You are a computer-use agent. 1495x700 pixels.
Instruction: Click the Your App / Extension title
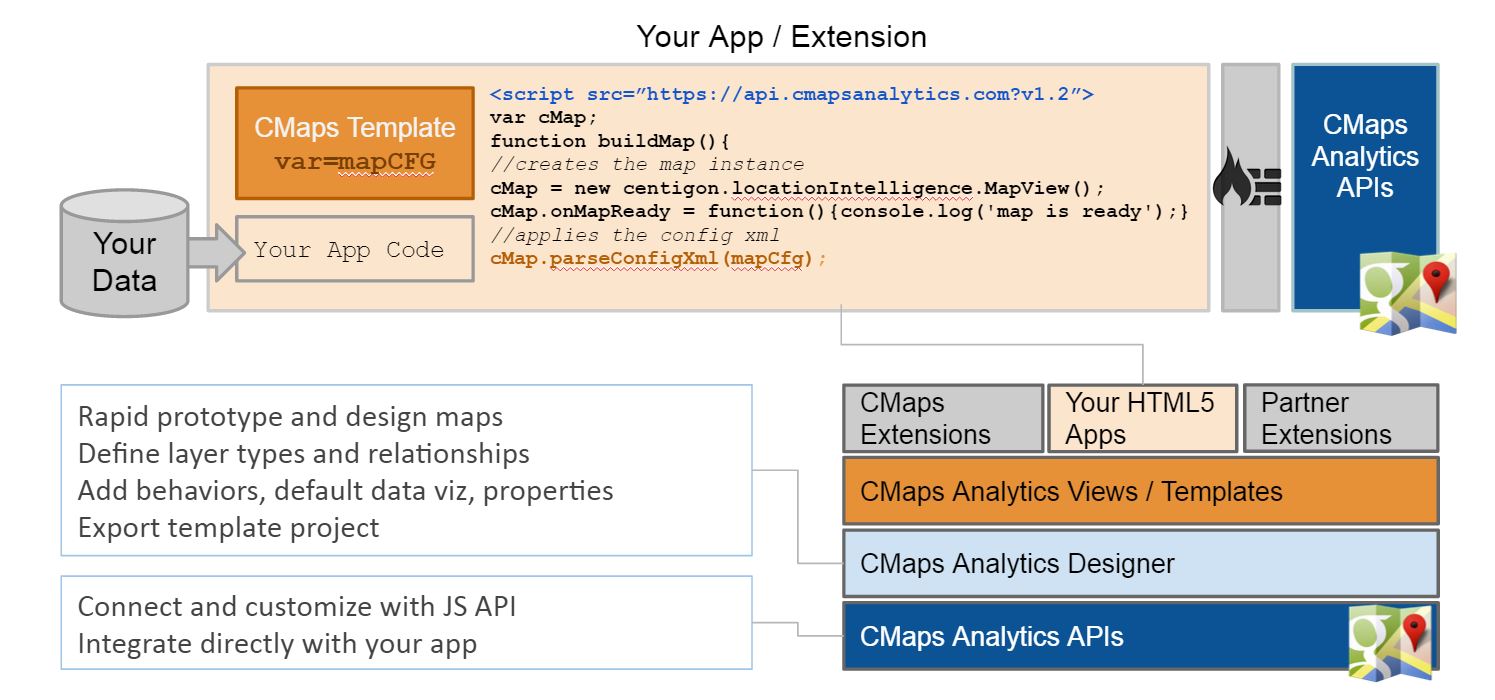(x=782, y=37)
